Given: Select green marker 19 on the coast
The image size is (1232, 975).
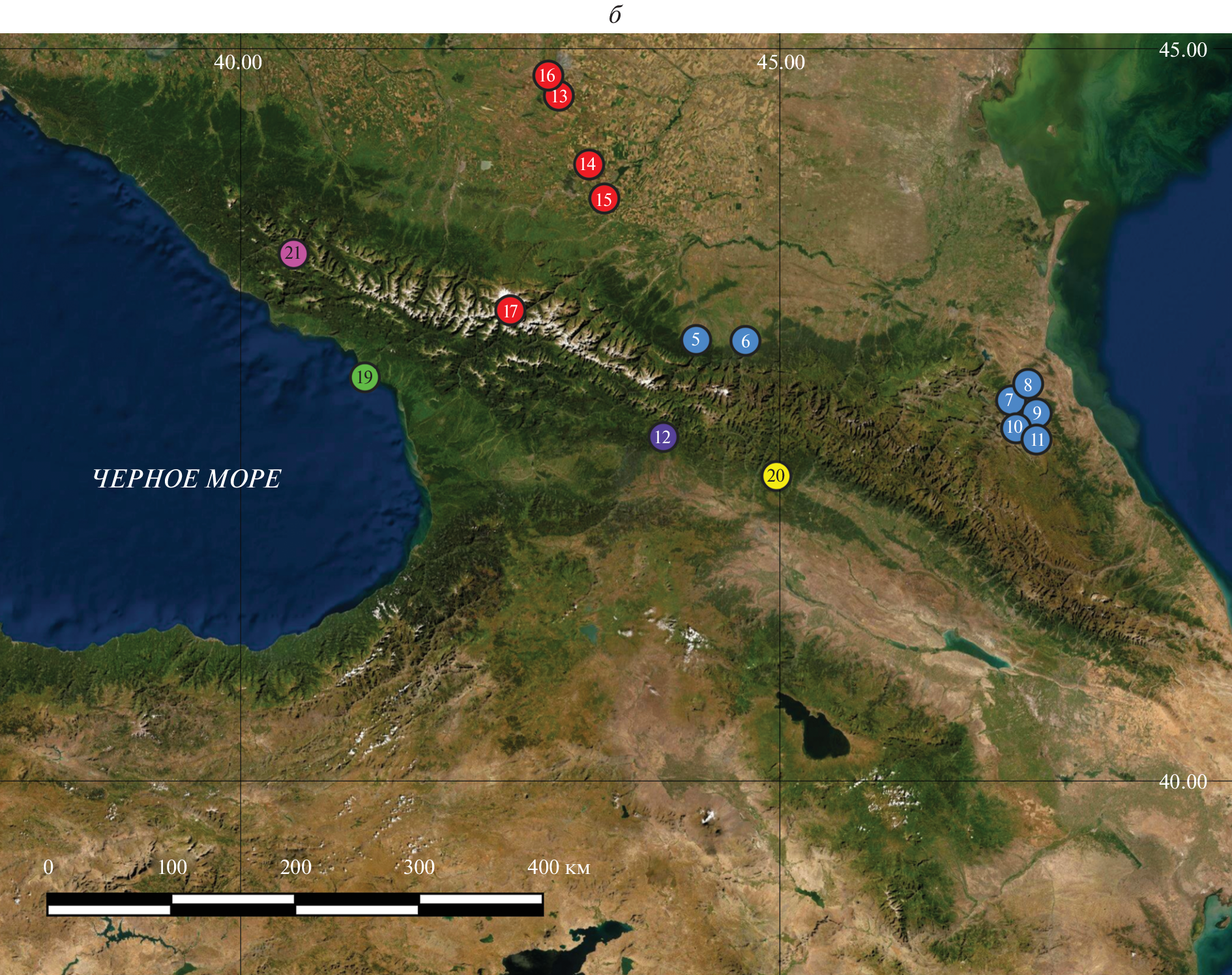Looking at the screenshot, I should [364, 377].
